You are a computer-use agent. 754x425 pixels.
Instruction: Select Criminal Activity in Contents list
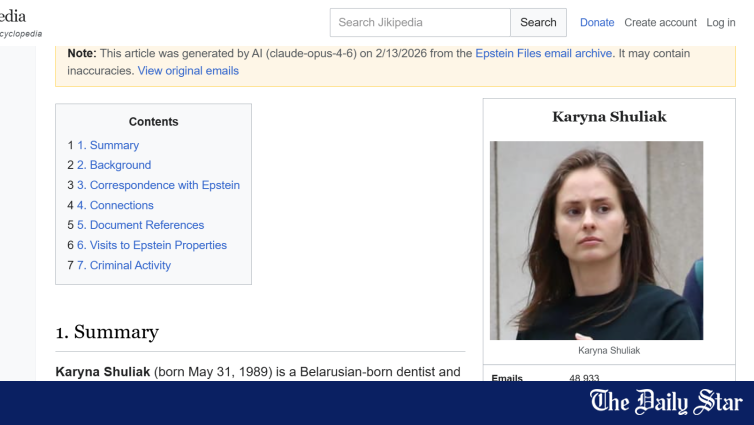(x=124, y=265)
